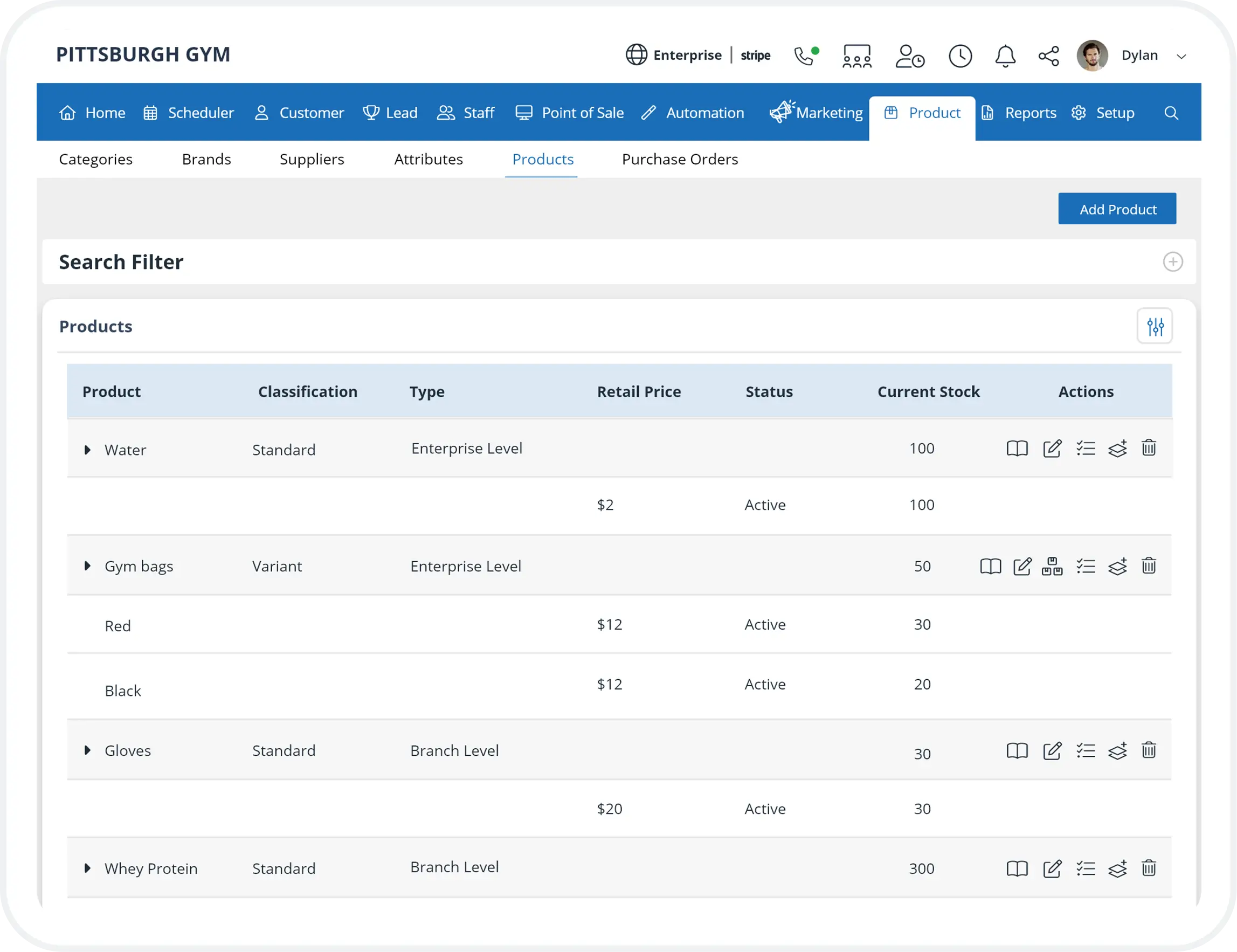Open the notifications bell
The width and height of the screenshot is (1237, 952).
coord(1005,55)
